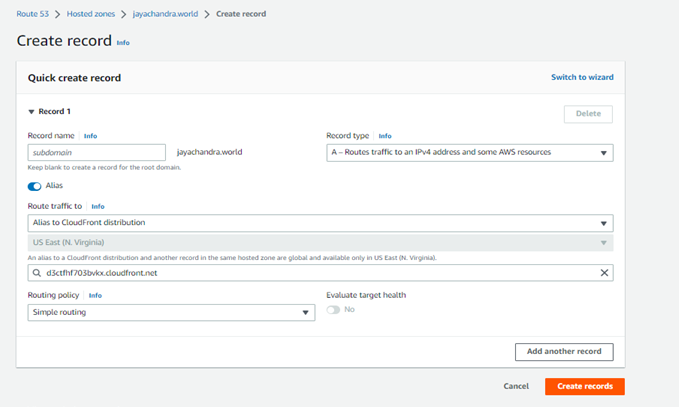Open the Simple routing policy dropdown
679x407 pixels.
point(171,313)
